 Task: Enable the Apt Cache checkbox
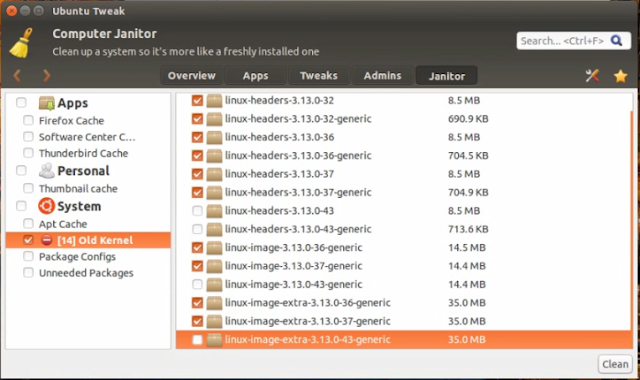pyautogui.click(x=28, y=224)
